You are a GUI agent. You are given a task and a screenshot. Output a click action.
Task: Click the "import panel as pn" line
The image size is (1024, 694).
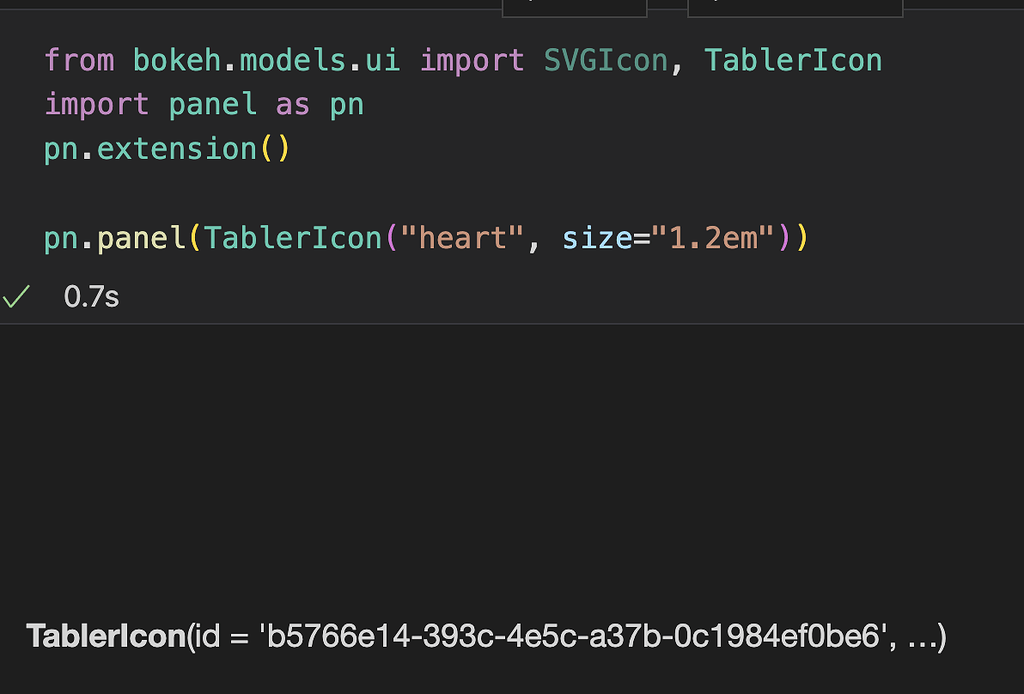(x=204, y=104)
